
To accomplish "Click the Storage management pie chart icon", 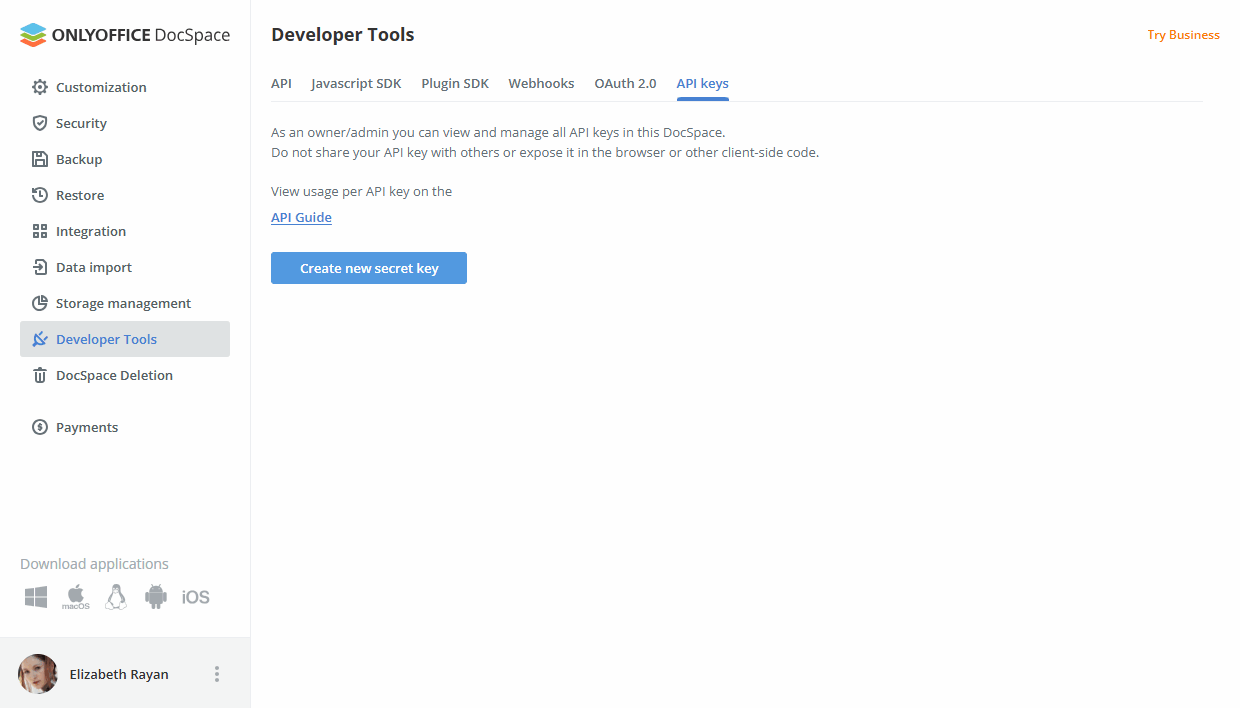I will (x=40, y=303).
